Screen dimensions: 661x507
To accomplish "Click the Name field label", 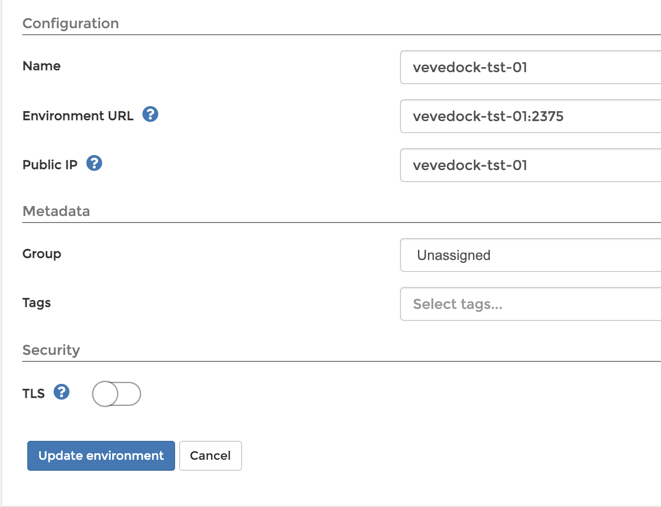I will pos(41,66).
